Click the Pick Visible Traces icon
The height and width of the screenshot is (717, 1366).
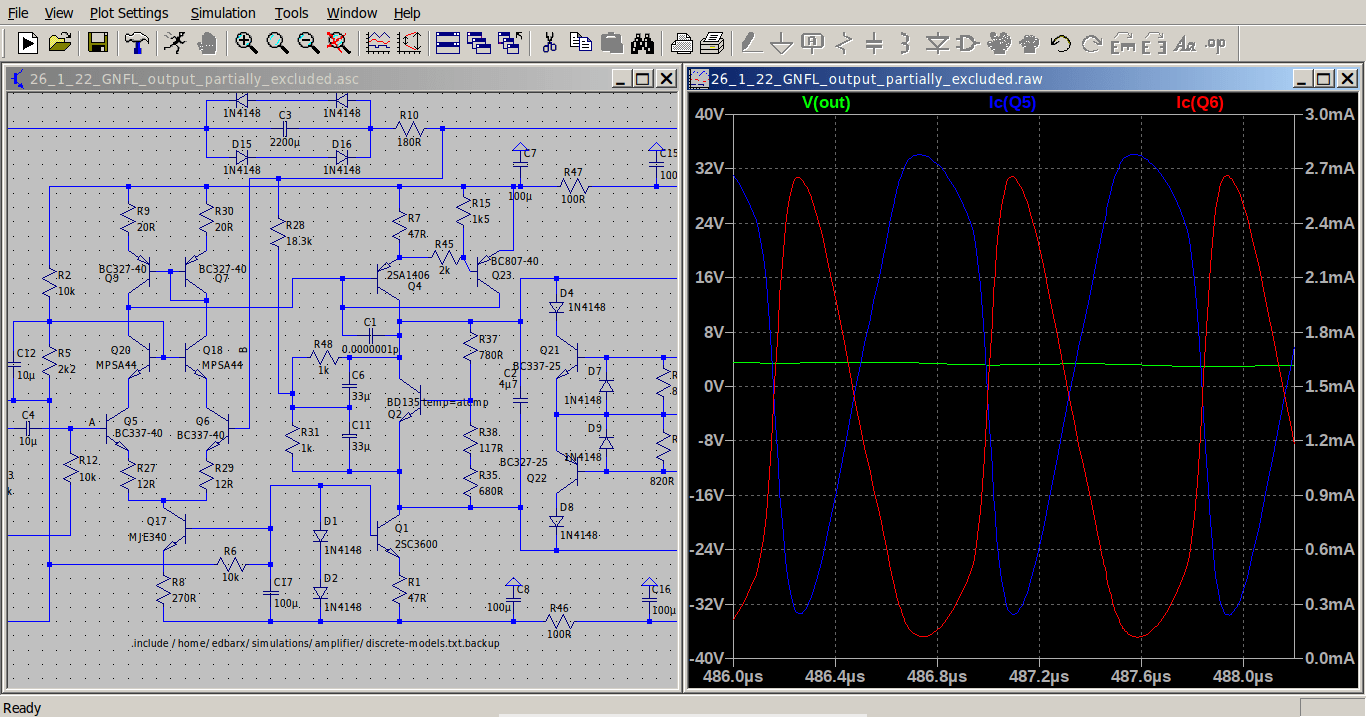tap(378, 42)
